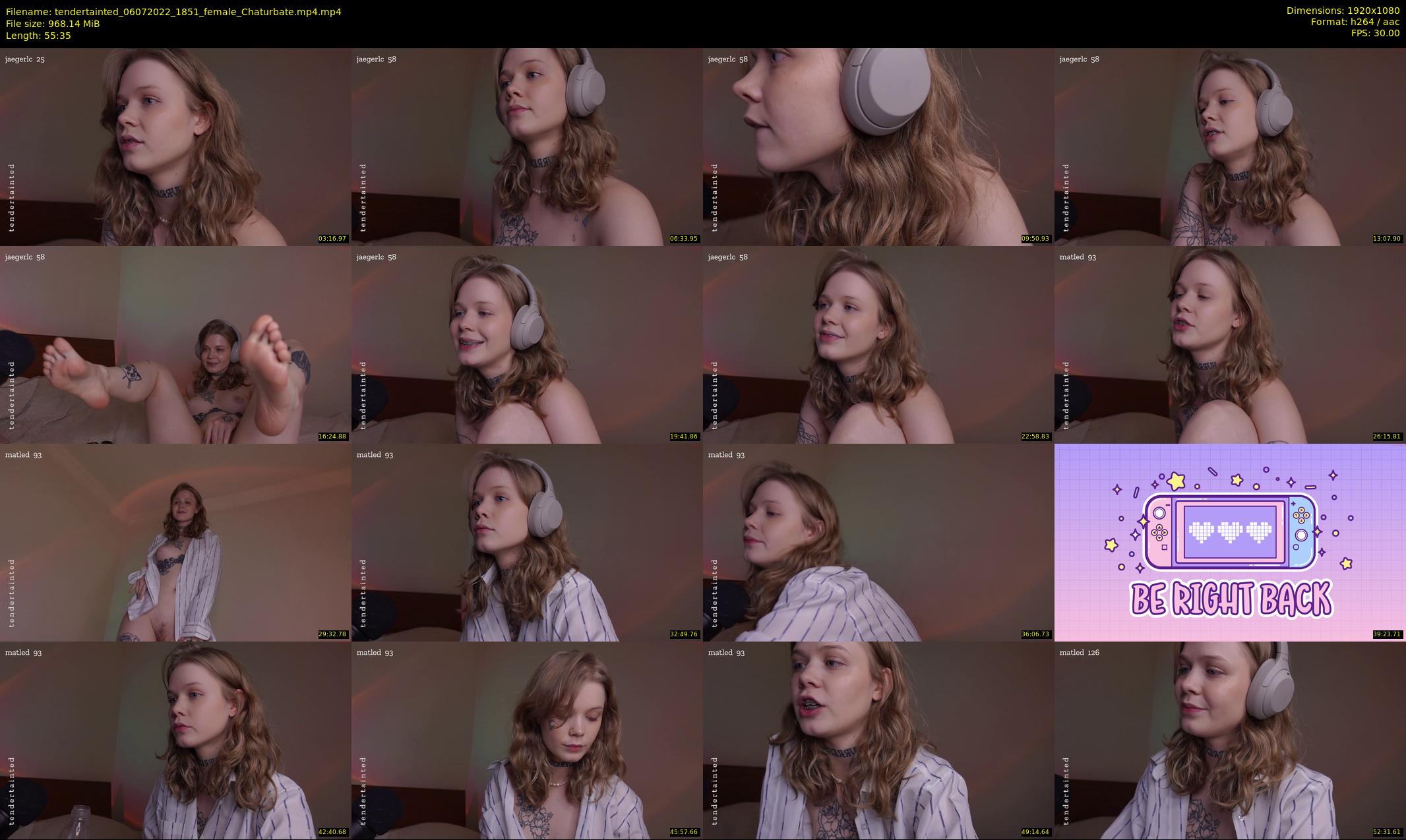Select the thumbnail timestamped 42:40.68
The image size is (1406, 840).
pos(175,740)
